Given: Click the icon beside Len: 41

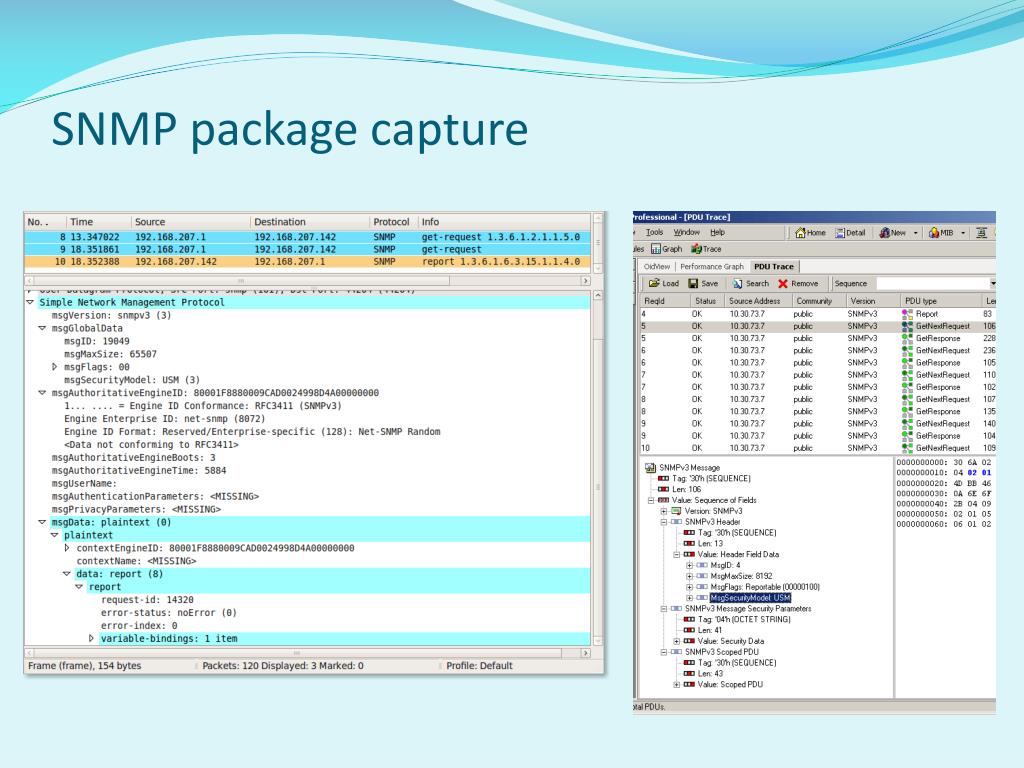Looking at the screenshot, I should (x=689, y=630).
